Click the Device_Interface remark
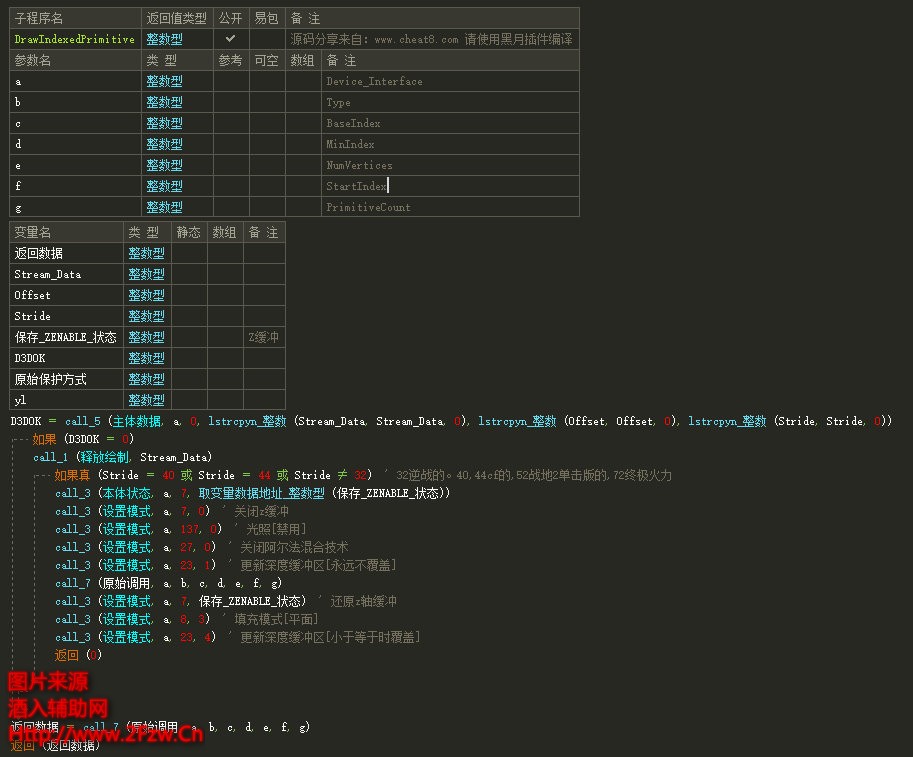This screenshot has height=757, width=913. pyautogui.click(x=374, y=81)
